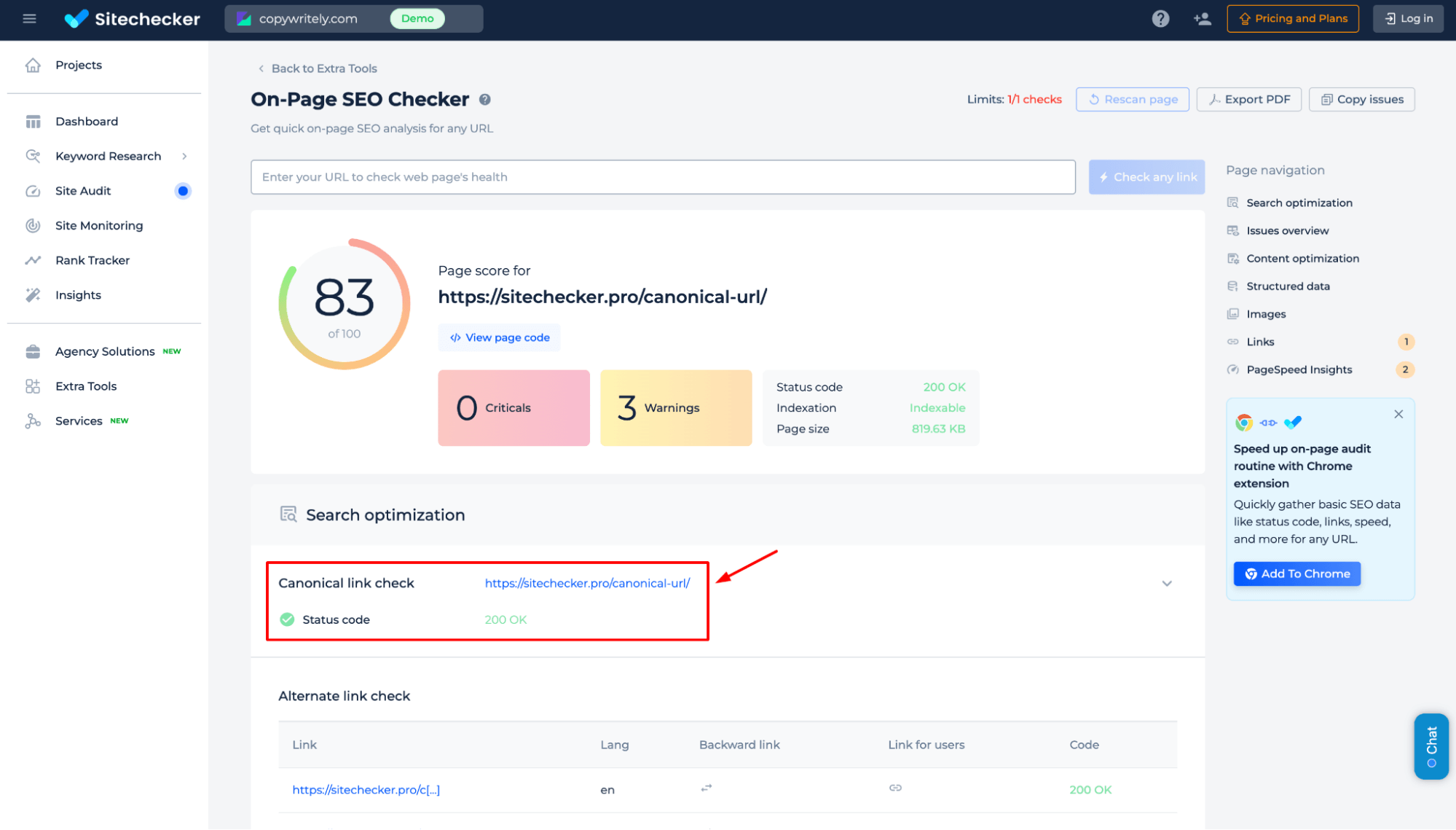Collapse the Canonical link check section

pos(1166,583)
